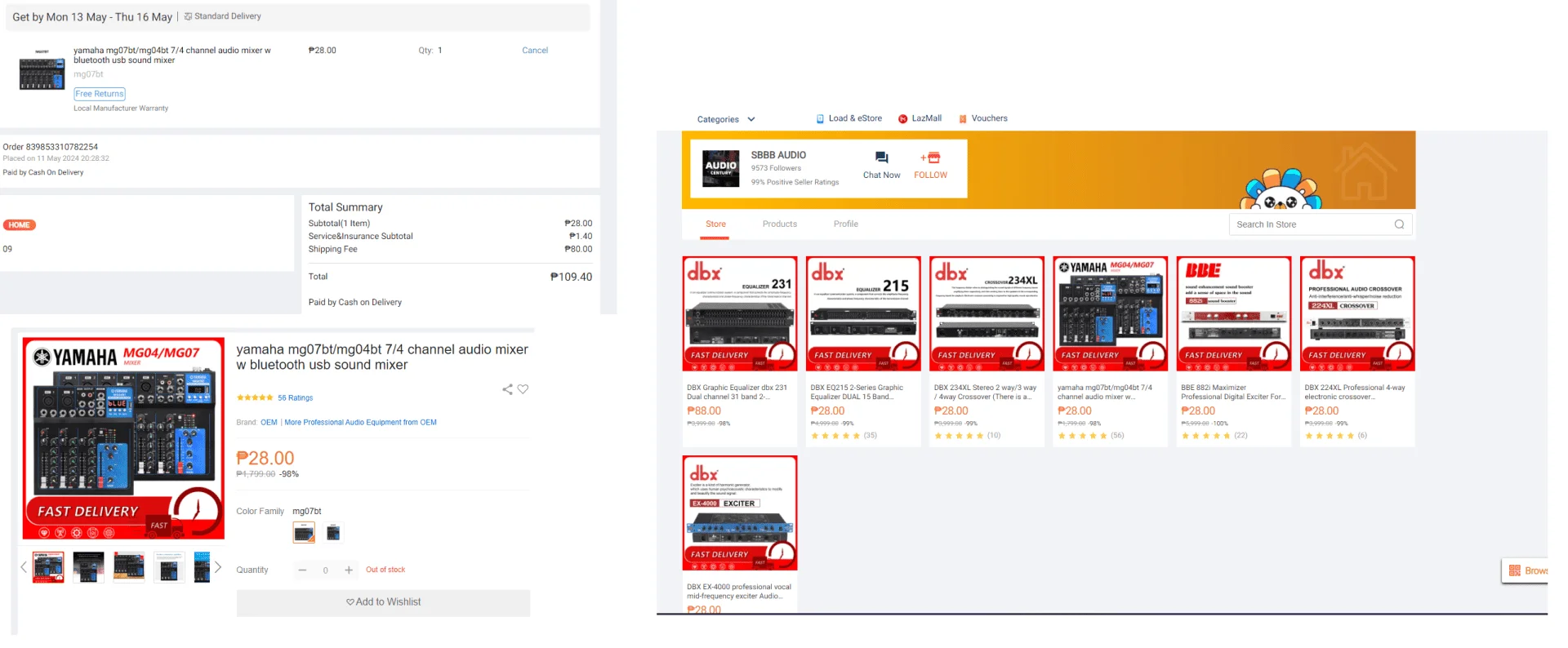Open the DBX 224XL crossover product card
The image size is (1568, 648).
click(x=1357, y=351)
